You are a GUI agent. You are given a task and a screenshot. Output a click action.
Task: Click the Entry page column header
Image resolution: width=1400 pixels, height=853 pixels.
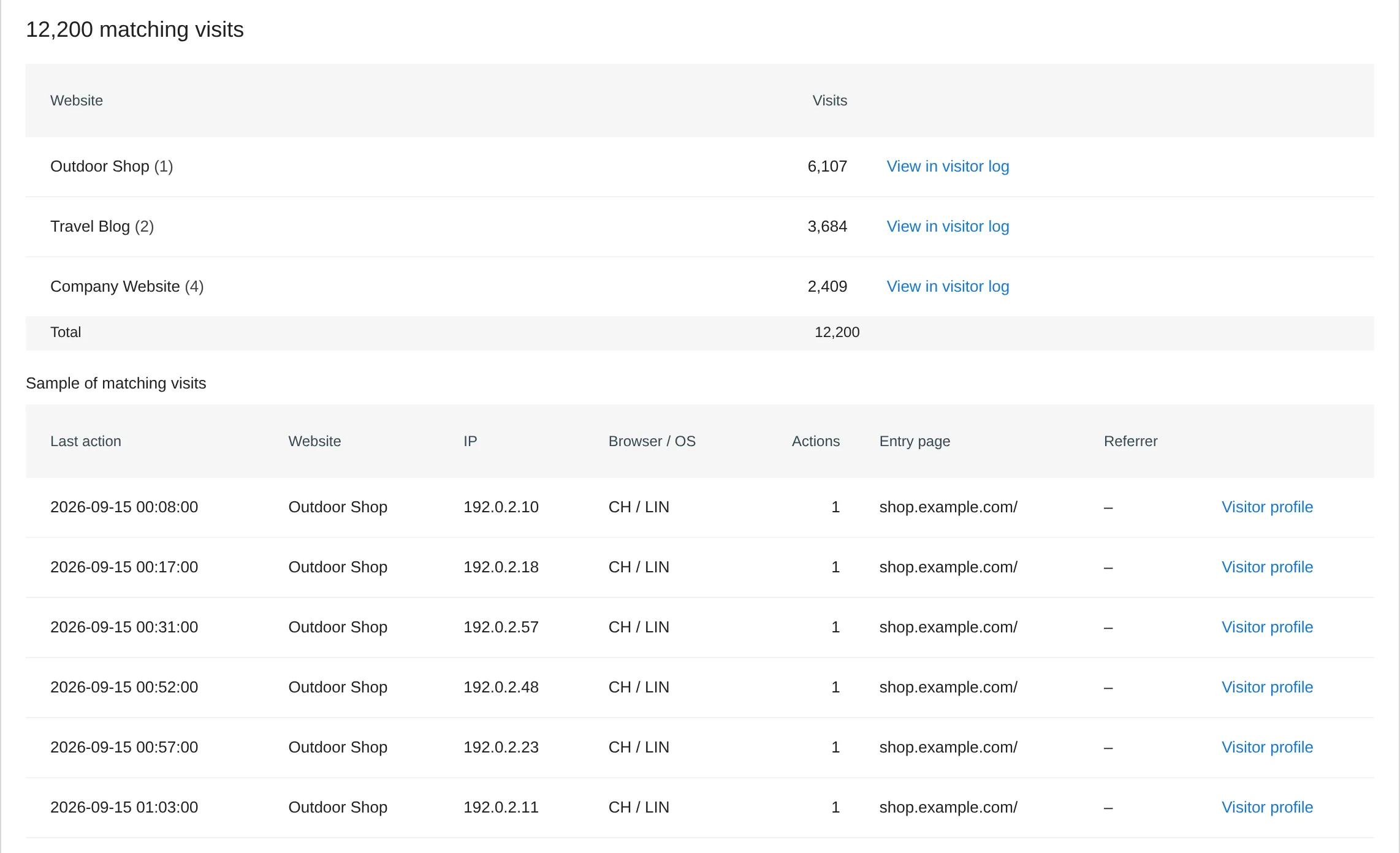[x=915, y=441]
